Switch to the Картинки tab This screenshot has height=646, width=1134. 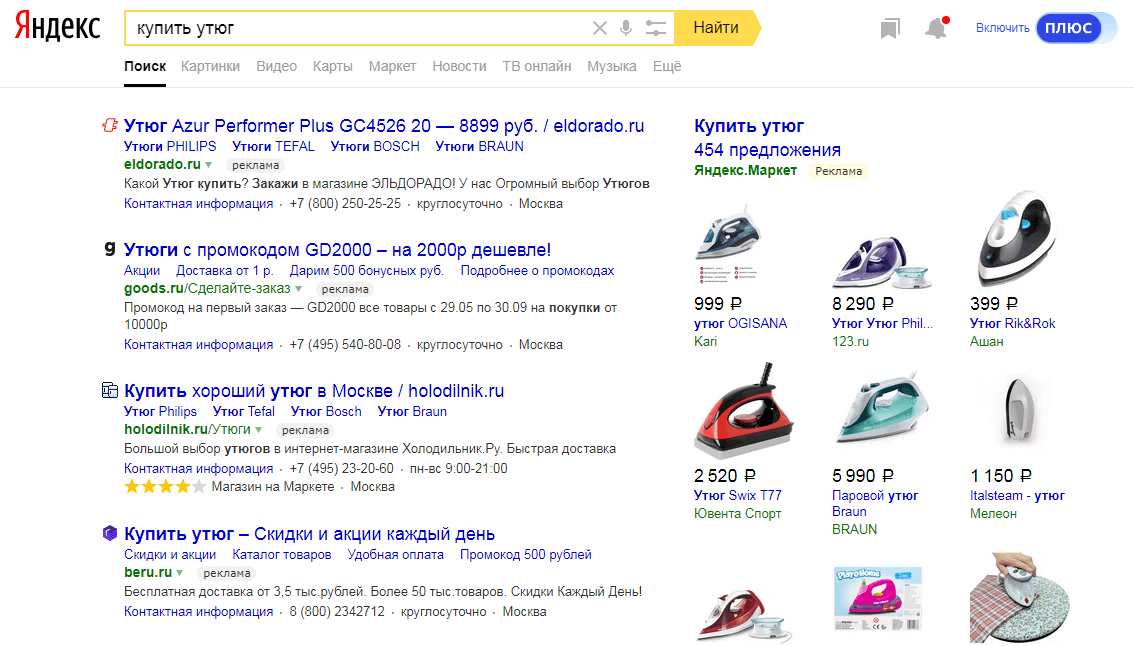point(210,66)
